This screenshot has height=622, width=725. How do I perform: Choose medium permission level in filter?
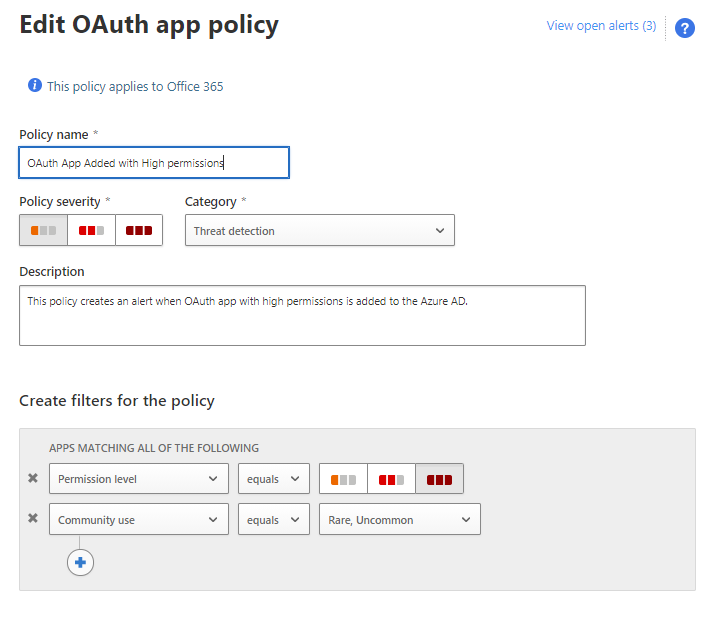391,479
